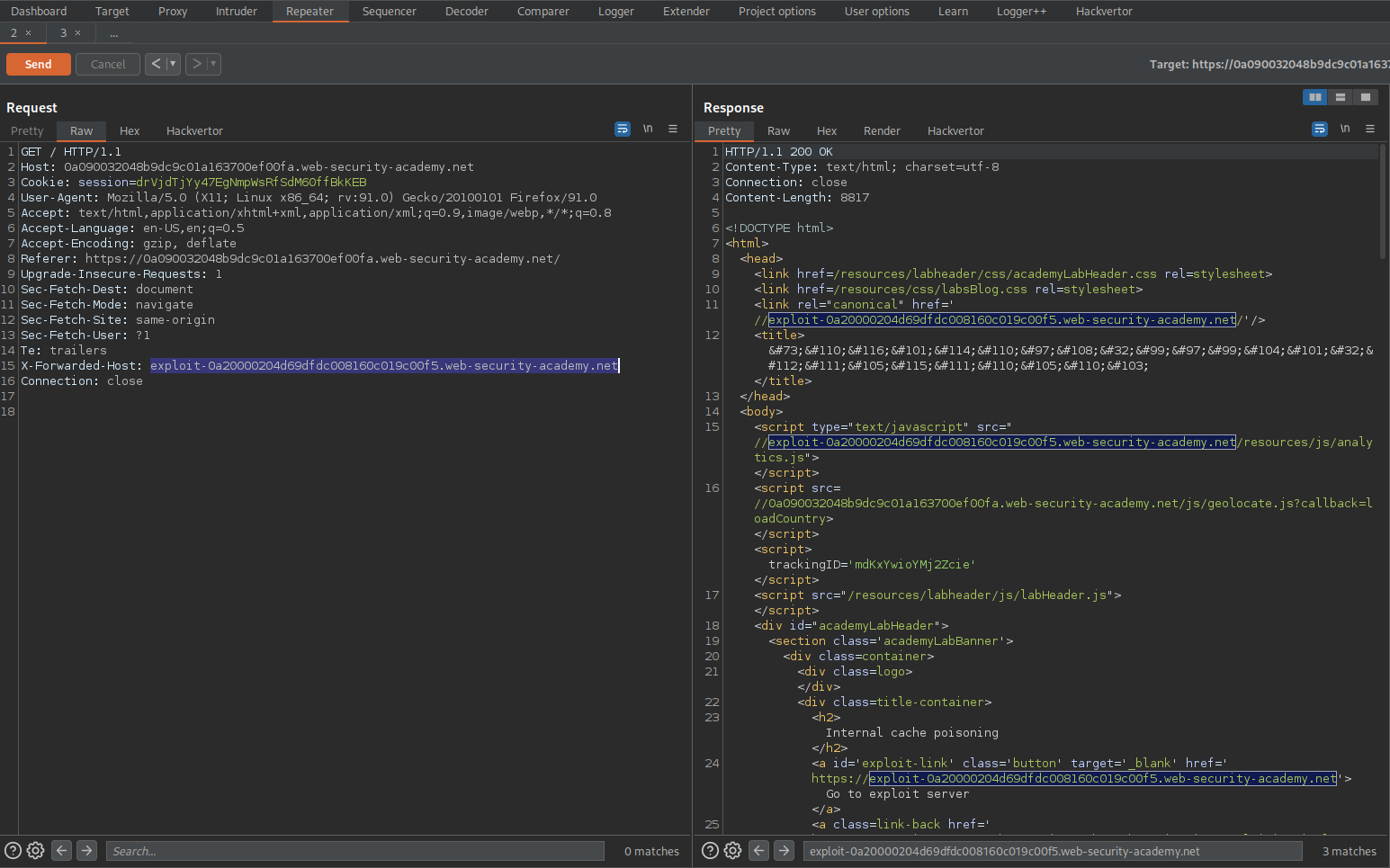Open the Hackvertor main tab
The height and width of the screenshot is (868, 1390).
(x=1105, y=12)
